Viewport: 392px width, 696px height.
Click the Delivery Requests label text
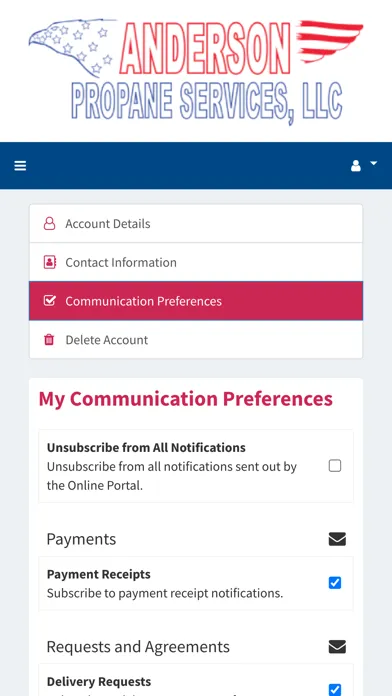99,681
